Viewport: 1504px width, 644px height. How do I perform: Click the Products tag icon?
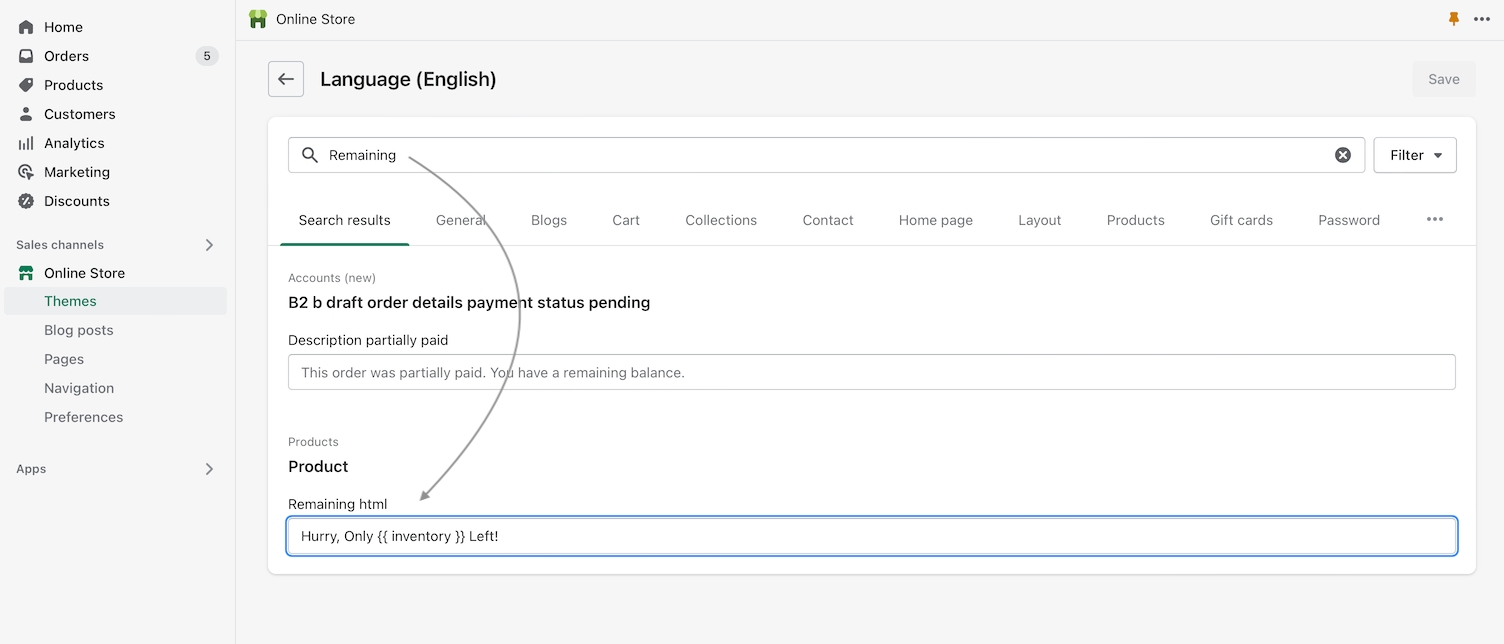tap(26, 85)
